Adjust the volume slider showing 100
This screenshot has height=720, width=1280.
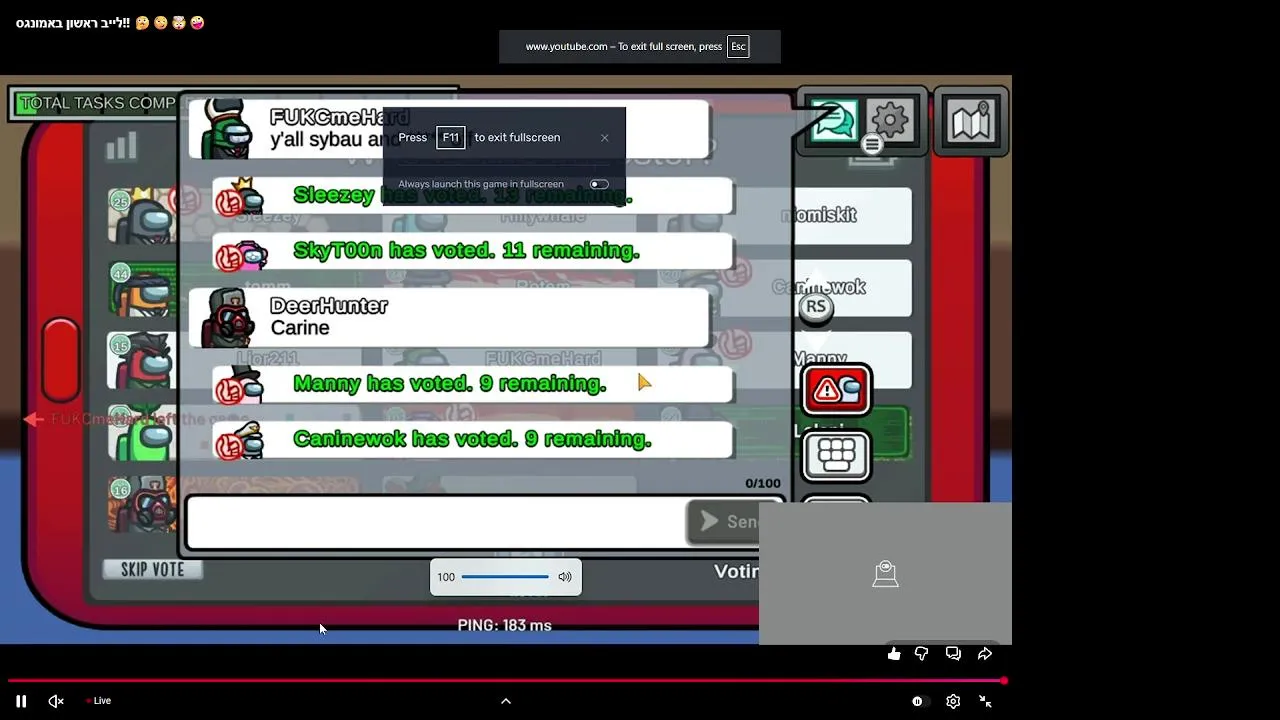[x=505, y=577]
